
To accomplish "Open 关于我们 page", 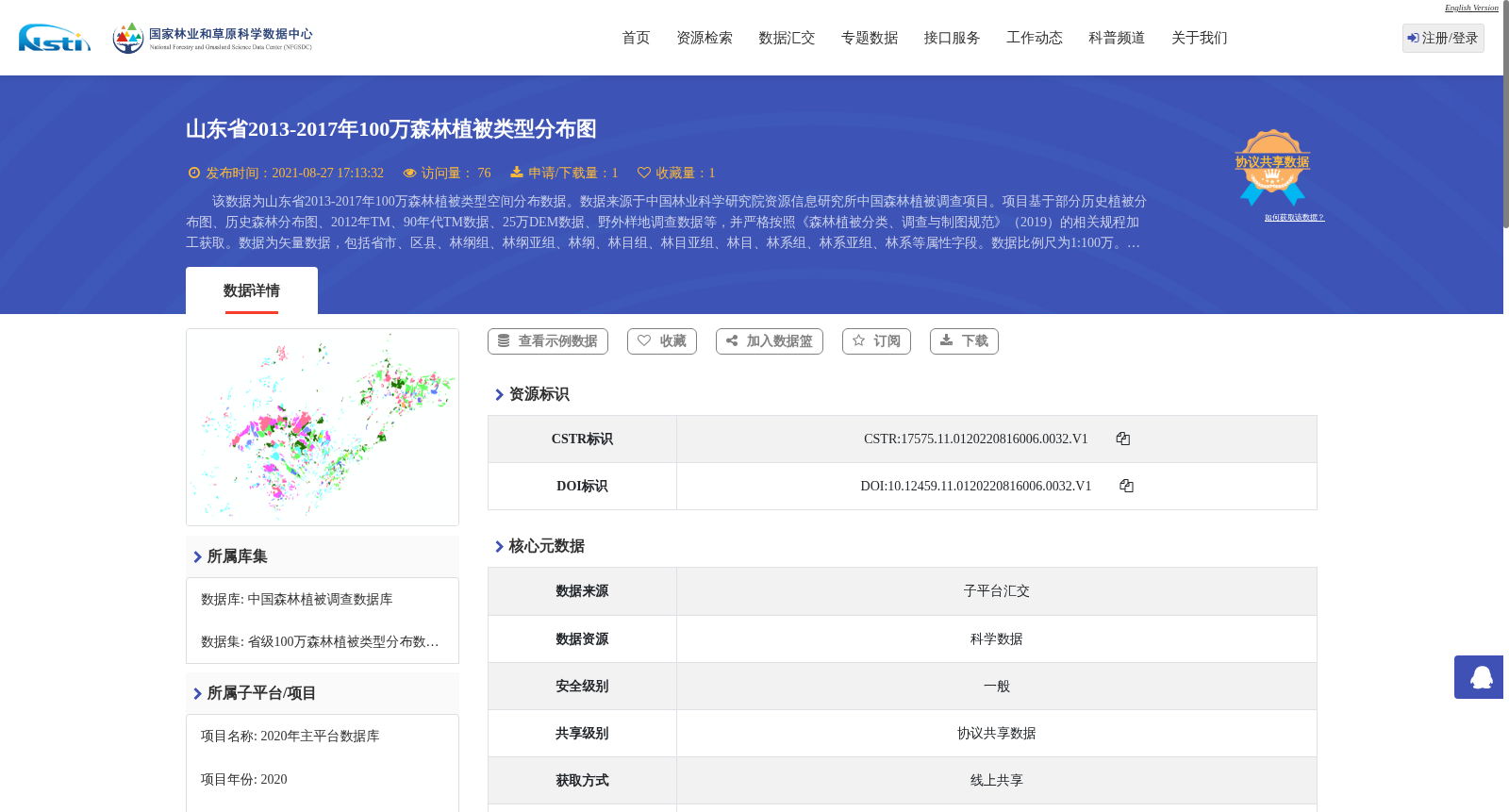I will point(1200,38).
